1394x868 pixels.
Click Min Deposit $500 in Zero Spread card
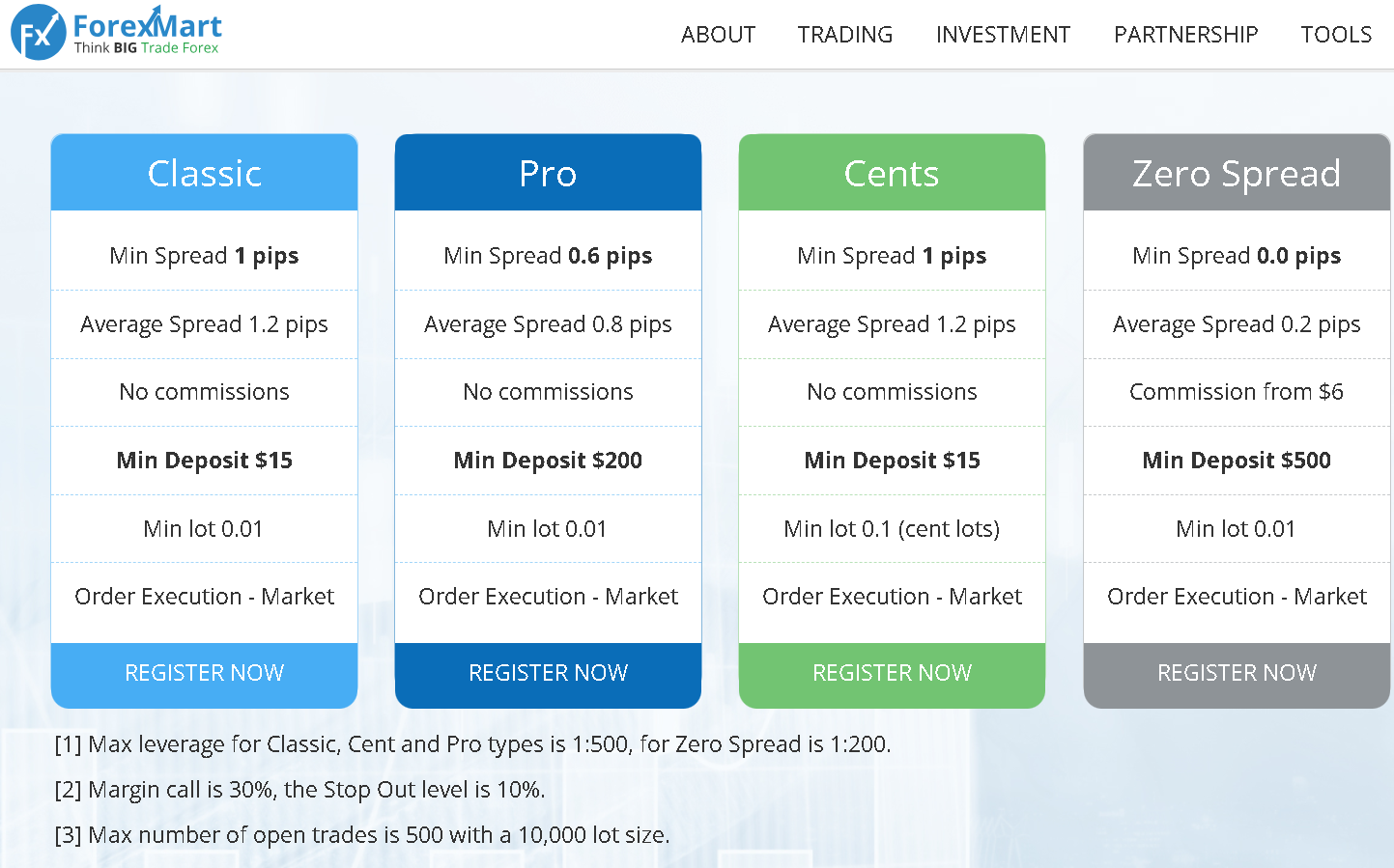[x=1236, y=461]
